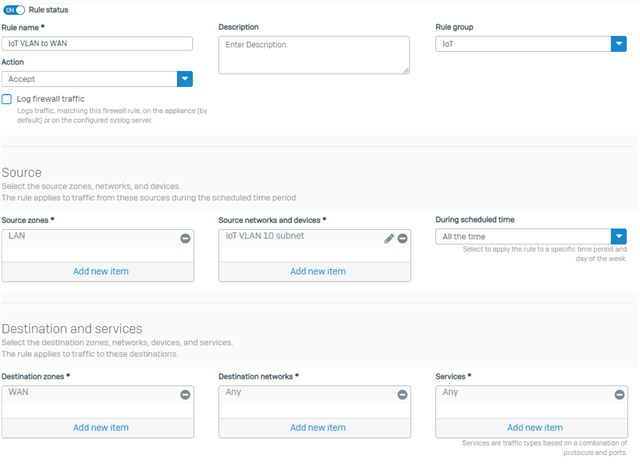This screenshot has height=465, width=640.
Task: Click into the Description text area
Action: (314, 55)
